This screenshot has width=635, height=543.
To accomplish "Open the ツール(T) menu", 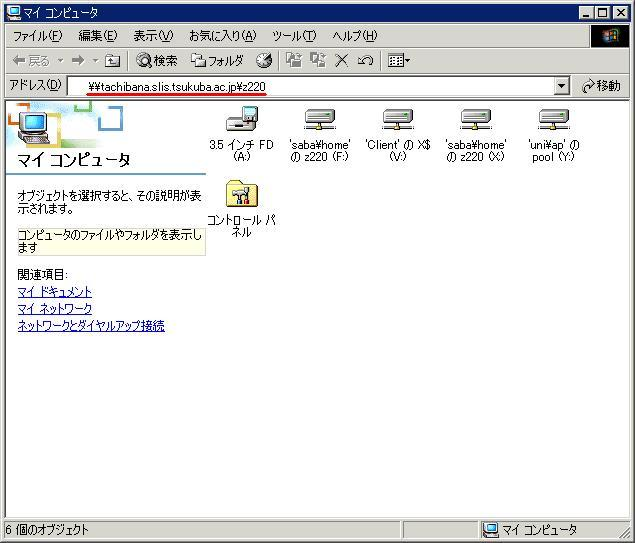I will pos(294,36).
